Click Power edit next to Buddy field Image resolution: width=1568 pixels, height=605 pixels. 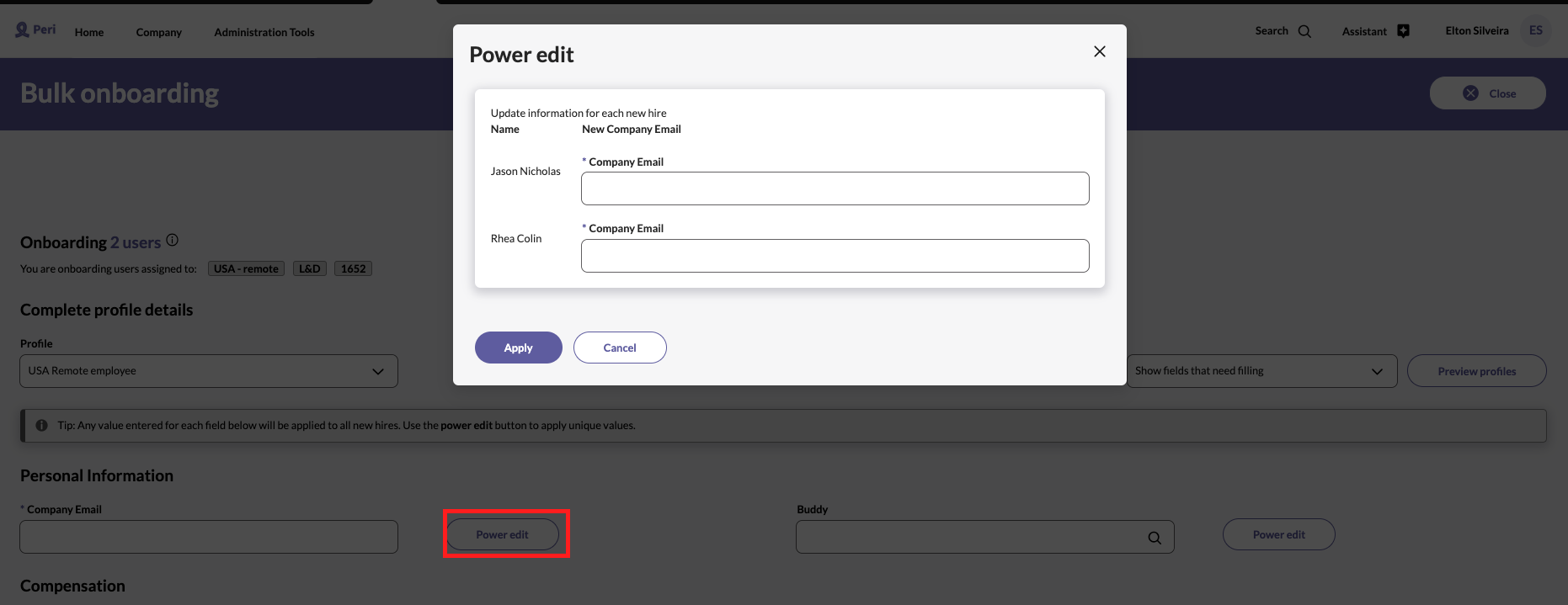tap(1278, 534)
